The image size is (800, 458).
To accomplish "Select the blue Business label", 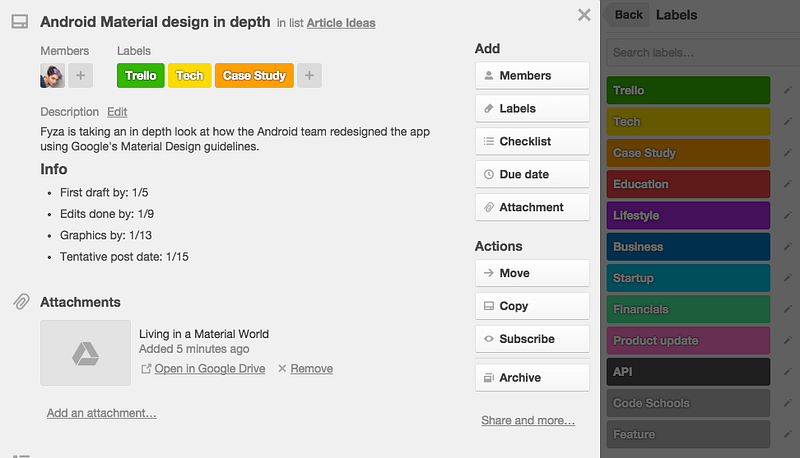I will click(x=688, y=246).
